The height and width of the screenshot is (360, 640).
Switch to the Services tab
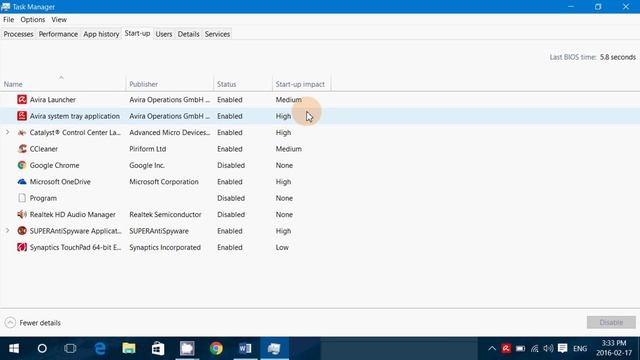(217, 34)
